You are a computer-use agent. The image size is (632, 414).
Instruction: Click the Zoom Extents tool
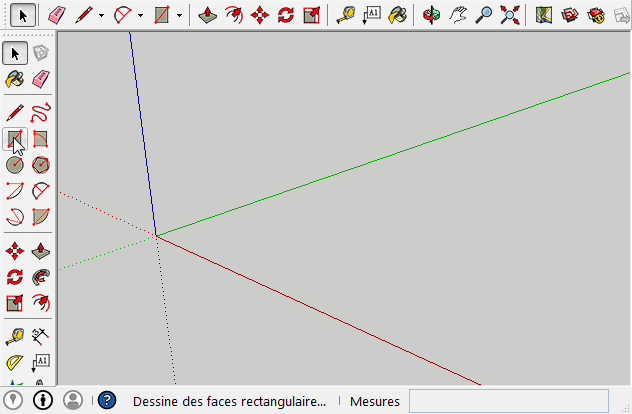509,15
